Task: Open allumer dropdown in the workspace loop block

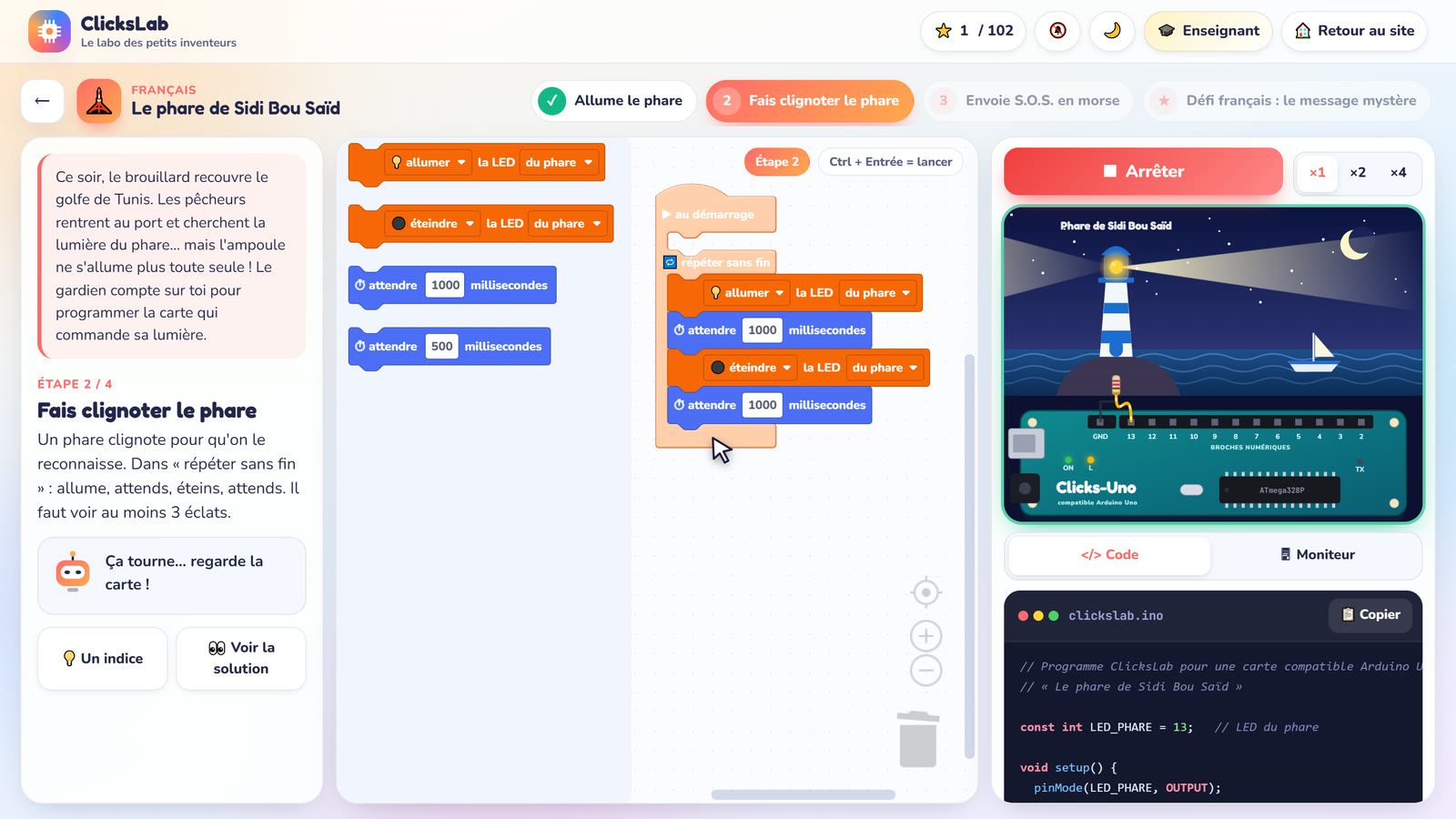Action: (x=747, y=293)
